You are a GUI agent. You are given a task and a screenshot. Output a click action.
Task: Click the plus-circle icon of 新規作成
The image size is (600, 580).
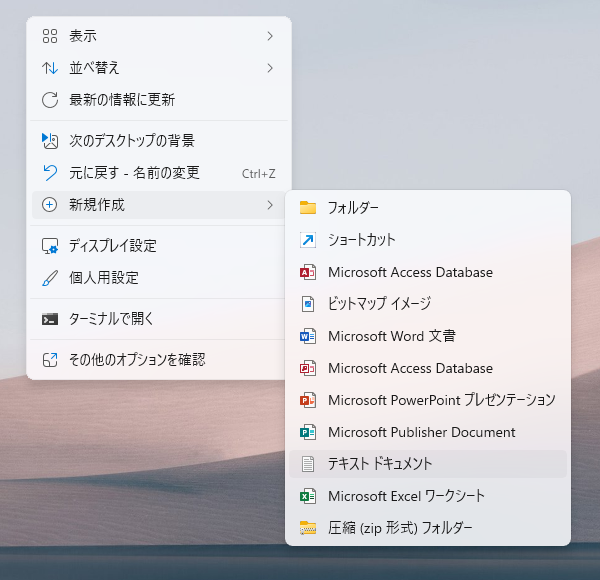coord(50,205)
